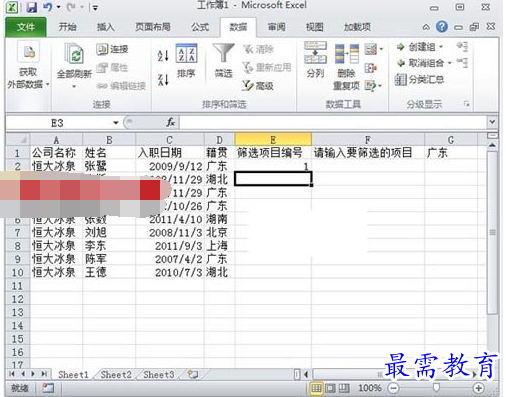This screenshot has width=506, height=397.
Task: Switch to the Insert (插入) tab
Action: click(x=105, y=27)
